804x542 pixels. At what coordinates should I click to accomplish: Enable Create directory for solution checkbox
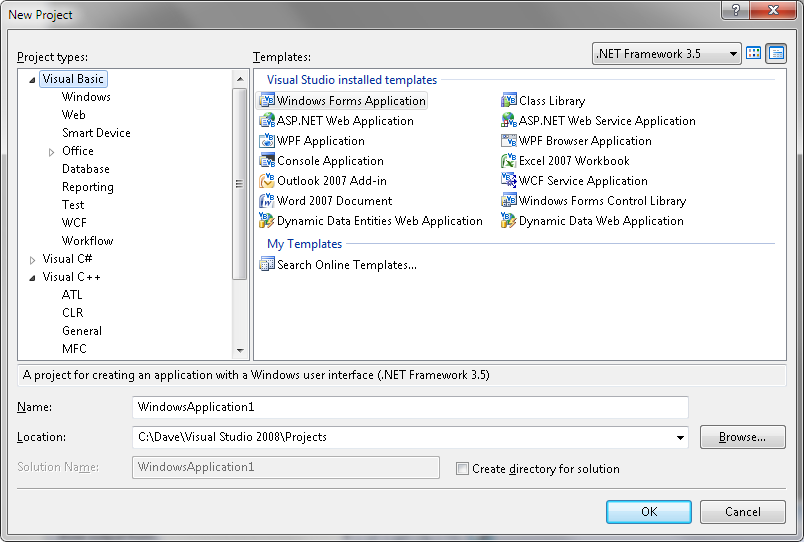tap(462, 468)
